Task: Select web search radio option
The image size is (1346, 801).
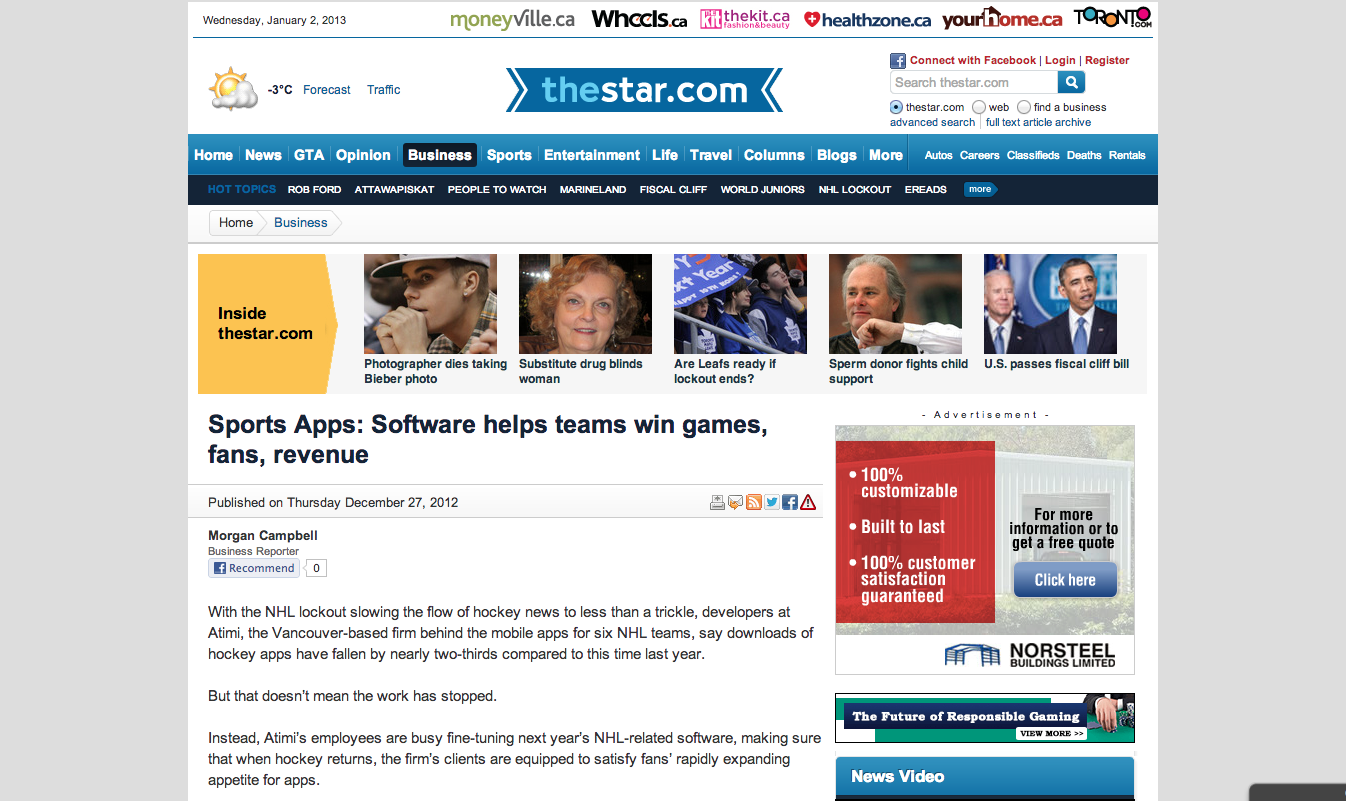Action: tap(978, 107)
